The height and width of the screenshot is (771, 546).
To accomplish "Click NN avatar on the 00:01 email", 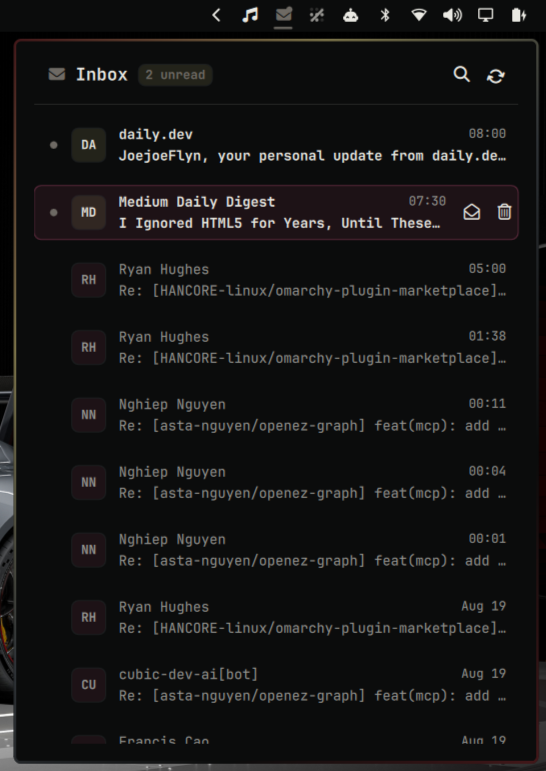I will [89, 550].
